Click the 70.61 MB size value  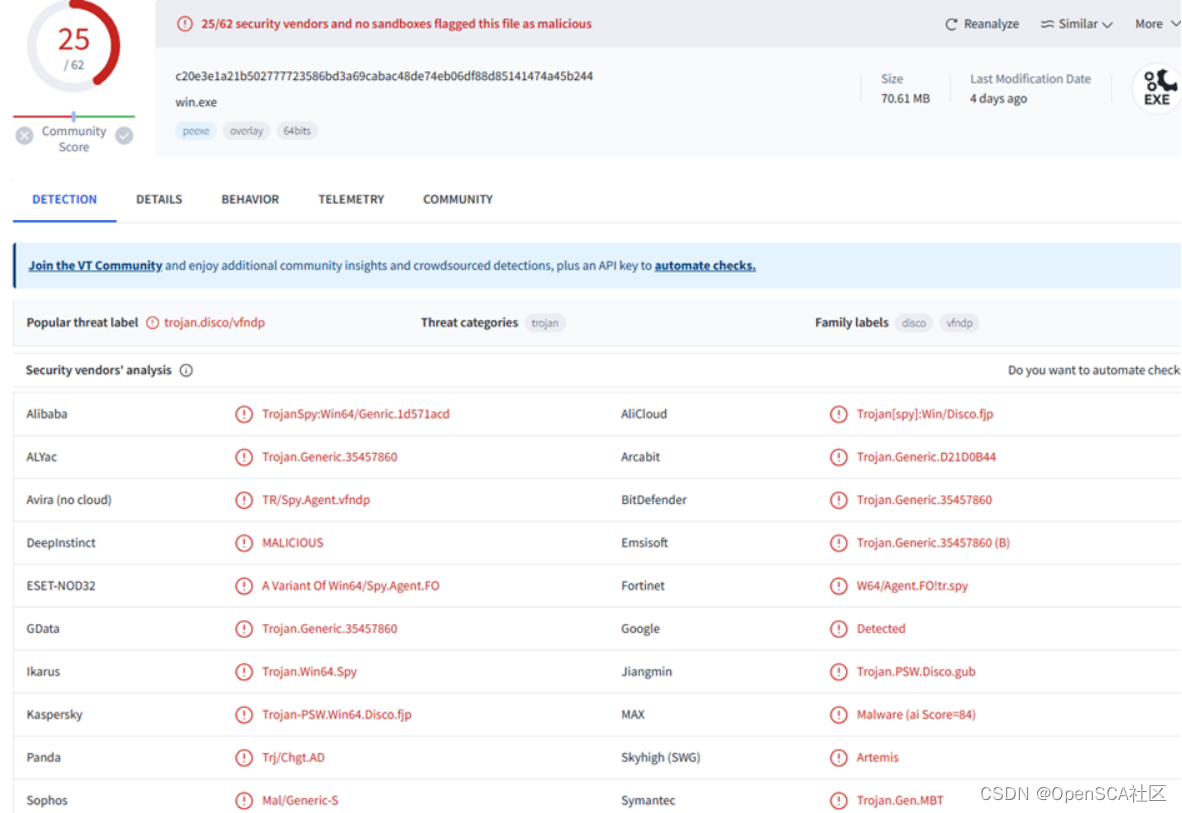point(905,99)
